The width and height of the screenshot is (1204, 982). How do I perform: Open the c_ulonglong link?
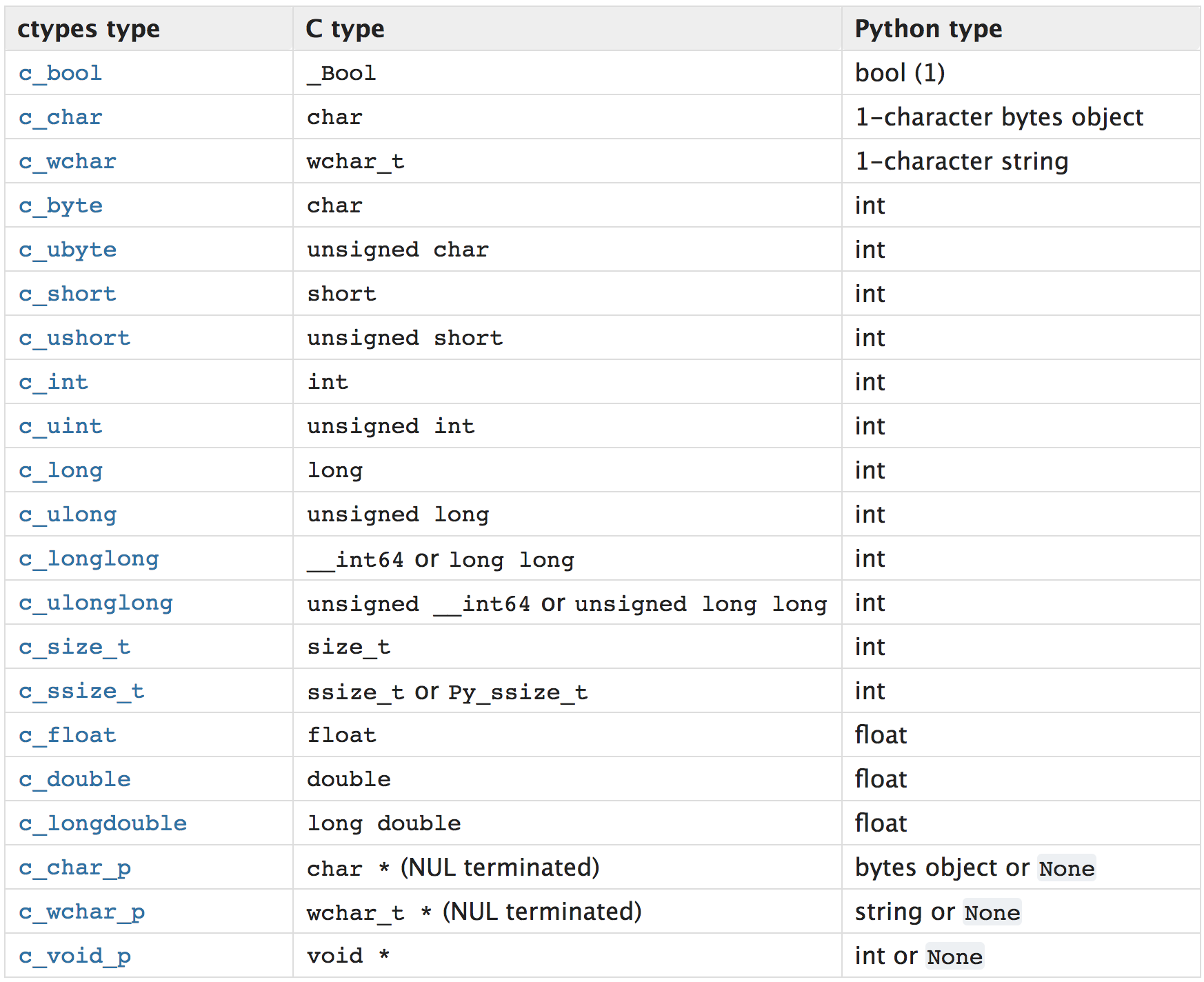96,603
